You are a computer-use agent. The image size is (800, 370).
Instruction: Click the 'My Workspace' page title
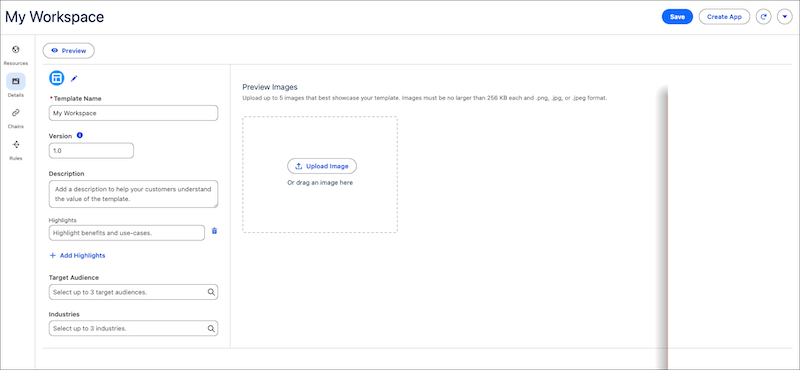click(x=55, y=17)
